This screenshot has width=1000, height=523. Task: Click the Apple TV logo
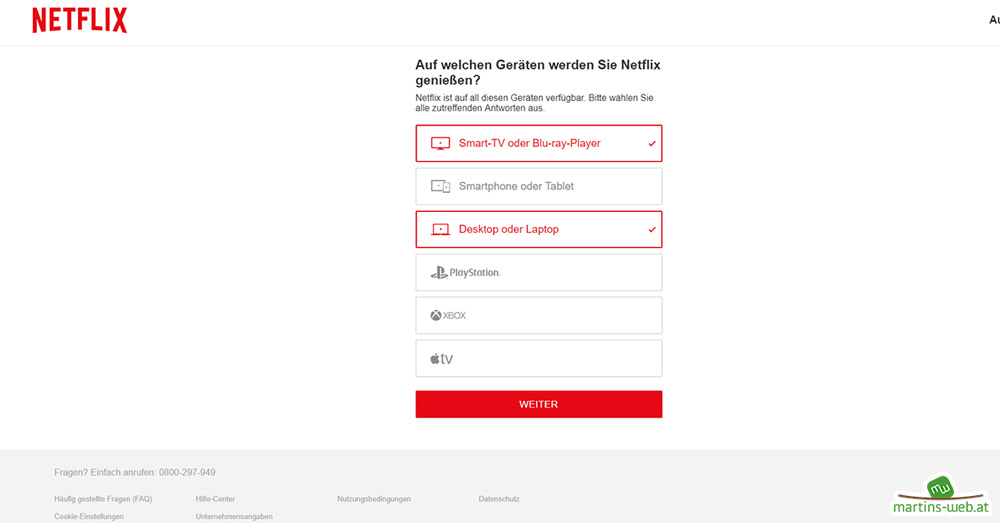click(x=441, y=358)
